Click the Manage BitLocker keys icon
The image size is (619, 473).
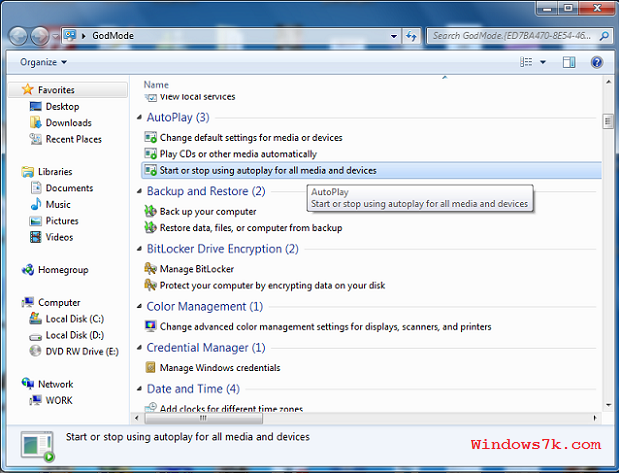pos(150,268)
